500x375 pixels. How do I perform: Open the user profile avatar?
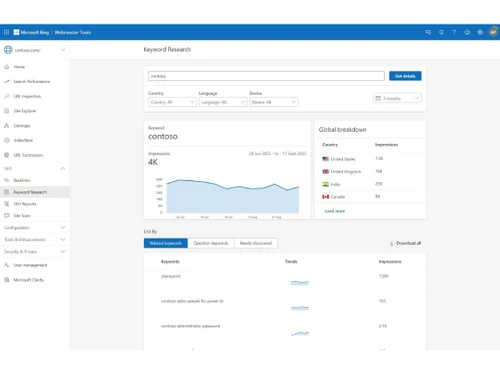pos(493,32)
